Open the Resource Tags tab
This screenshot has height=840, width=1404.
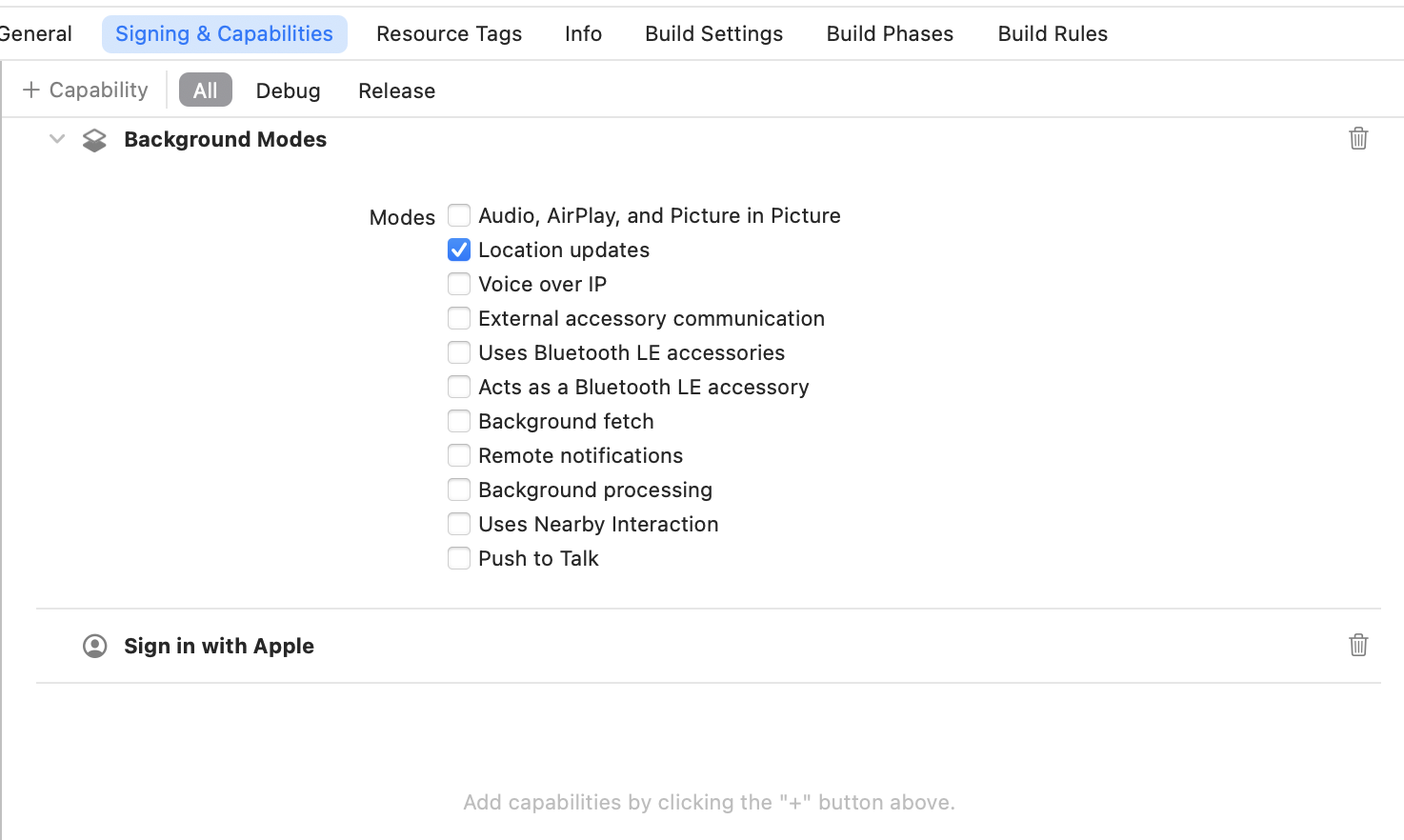[x=449, y=33]
